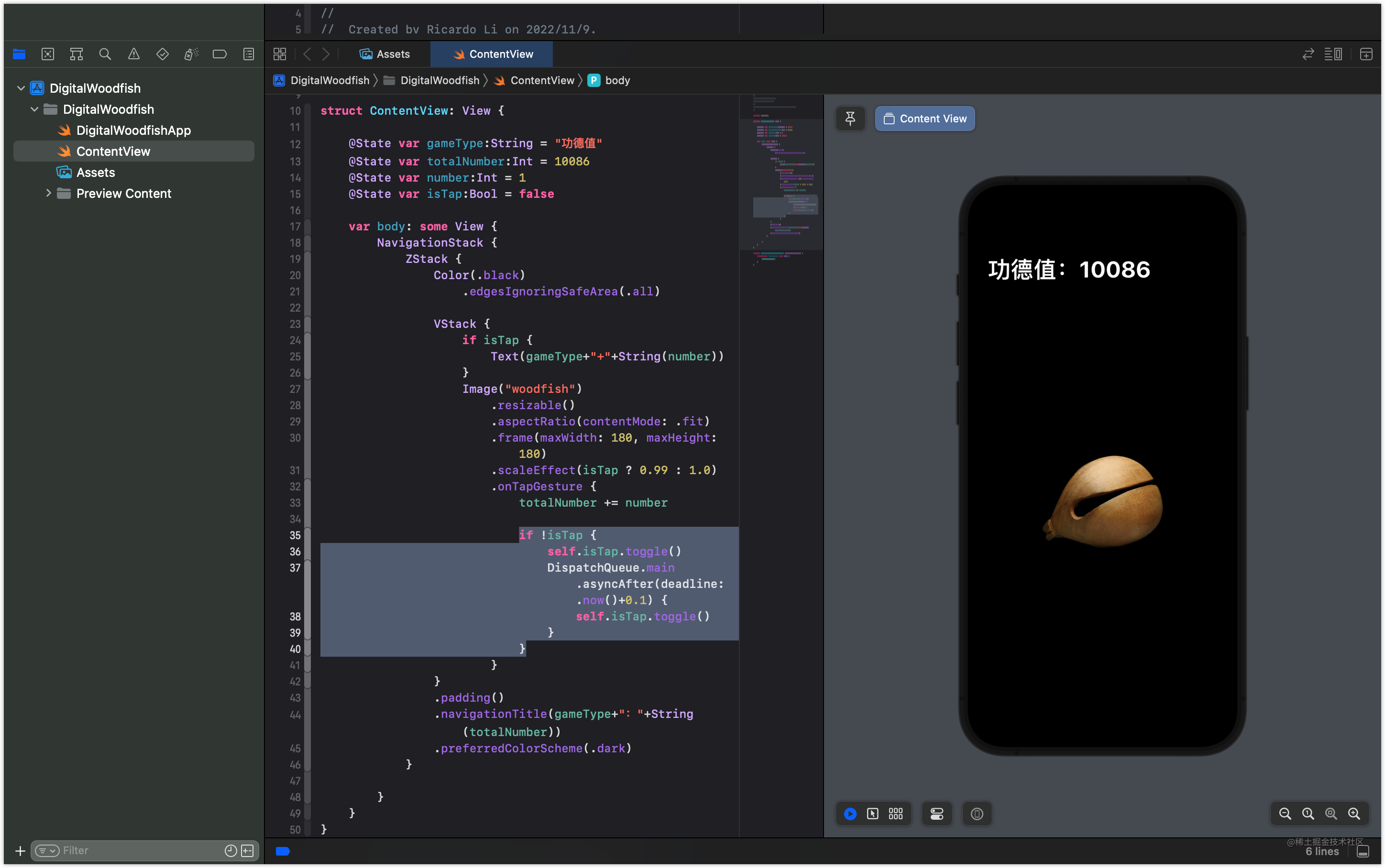Pin the preview canvas

850,118
